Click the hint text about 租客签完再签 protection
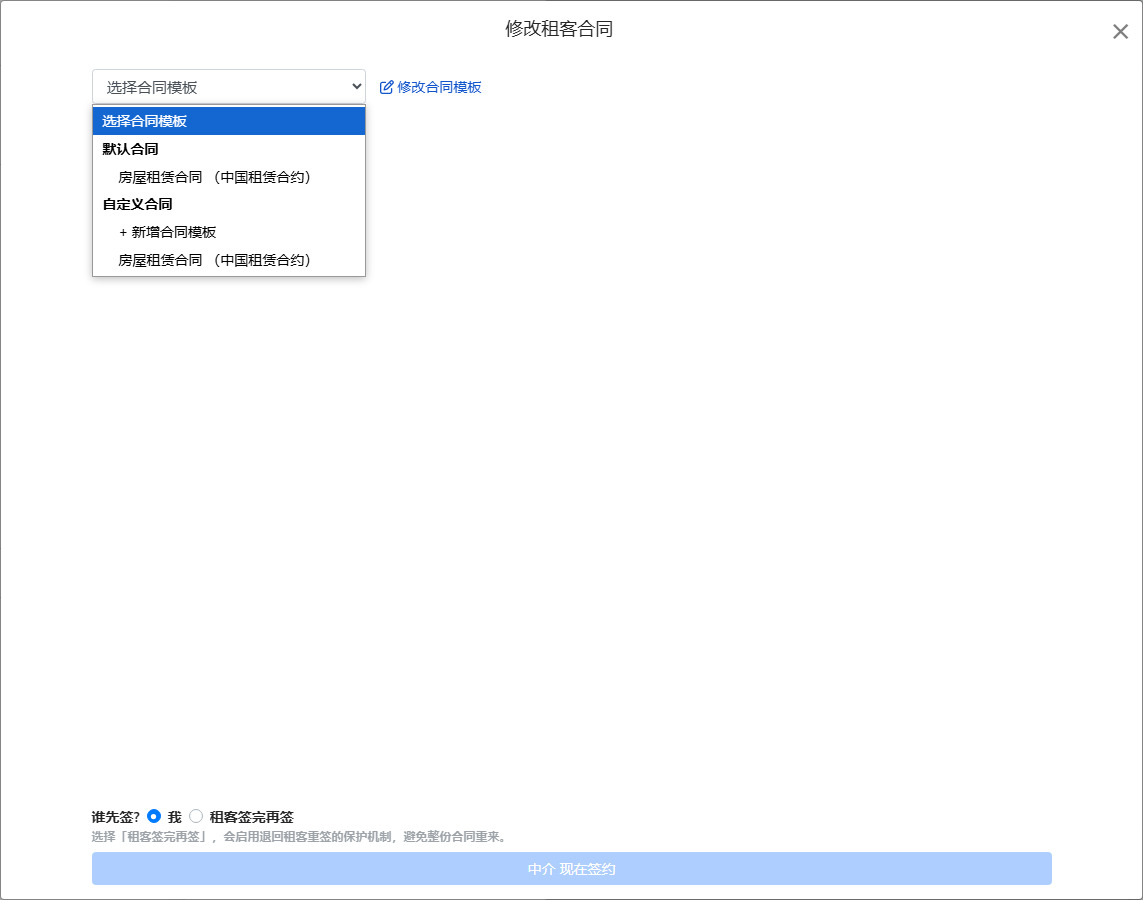This screenshot has width=1143, height=900. click(x=299, y=837)
